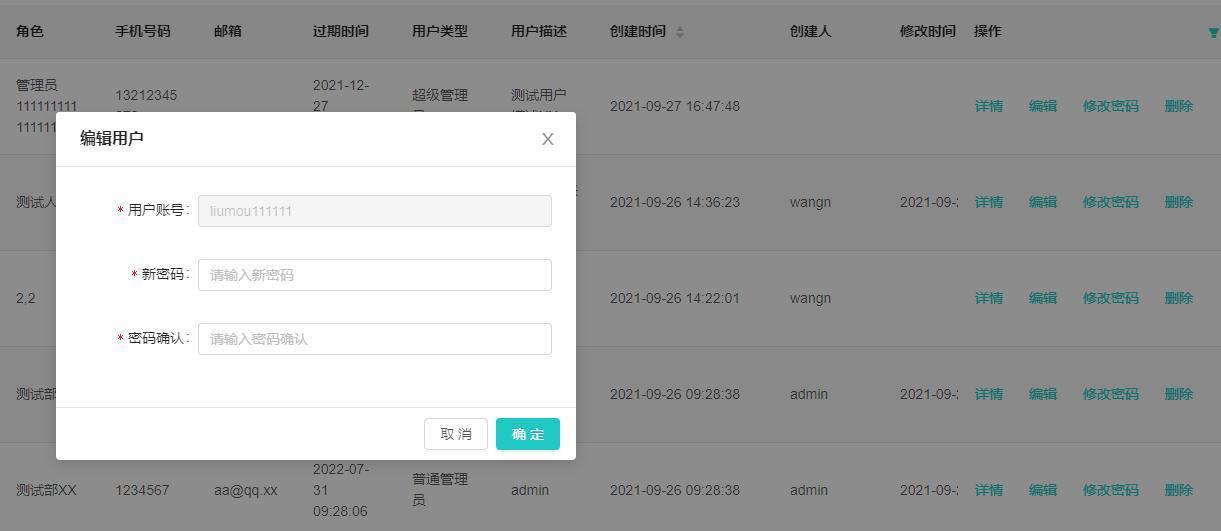Click 修改密码 in the first row

tap(1110, 106)
